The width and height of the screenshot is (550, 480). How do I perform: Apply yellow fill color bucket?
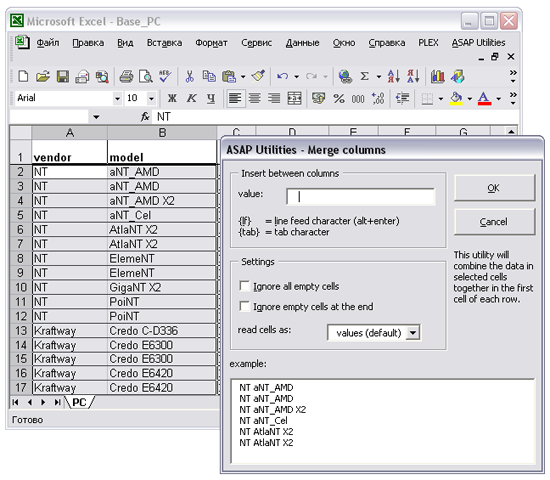[x=456, y=98]
